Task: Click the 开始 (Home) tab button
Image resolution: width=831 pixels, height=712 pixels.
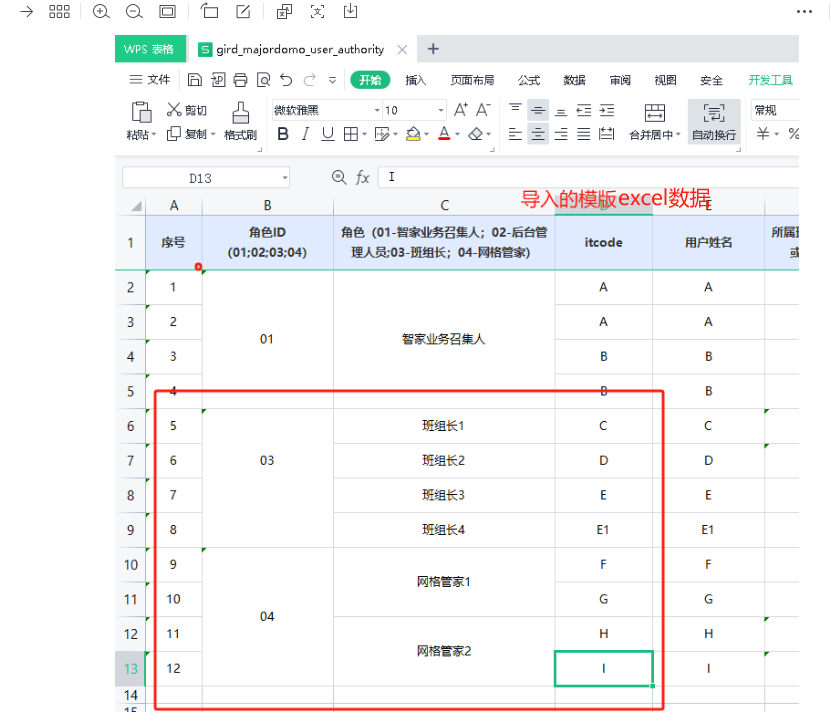Action: click(x=370, y=80)
